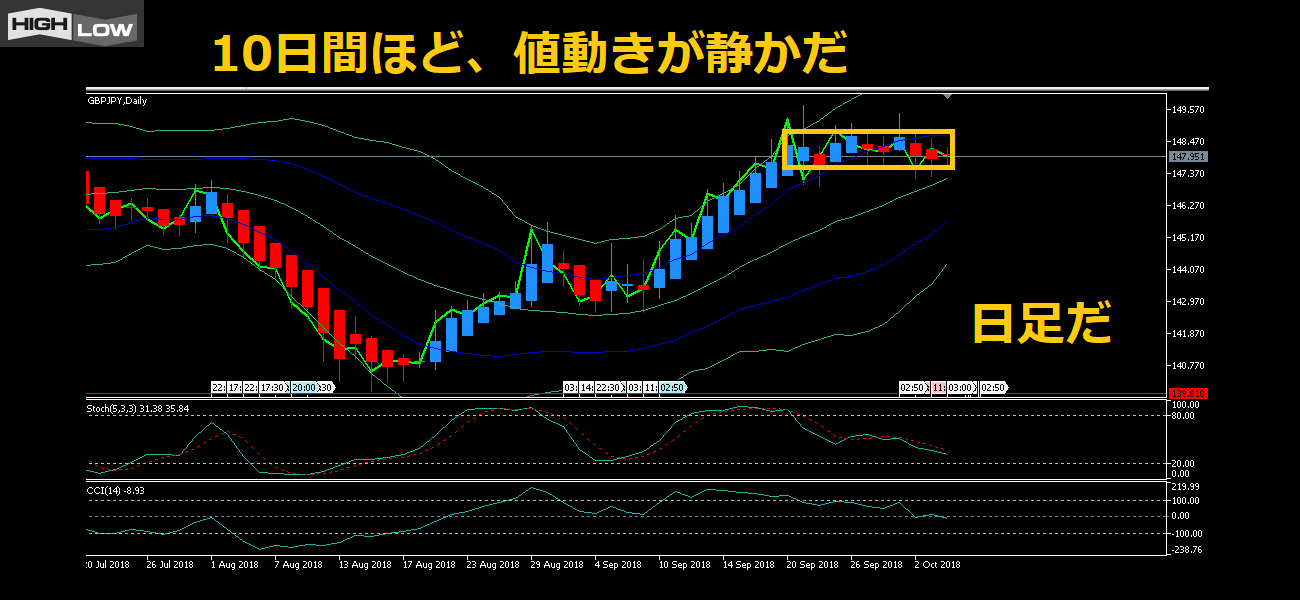Click the red 139.810 price tag
The width and height of the screenshot is (1300, 600).
(x=1187, y=393)
